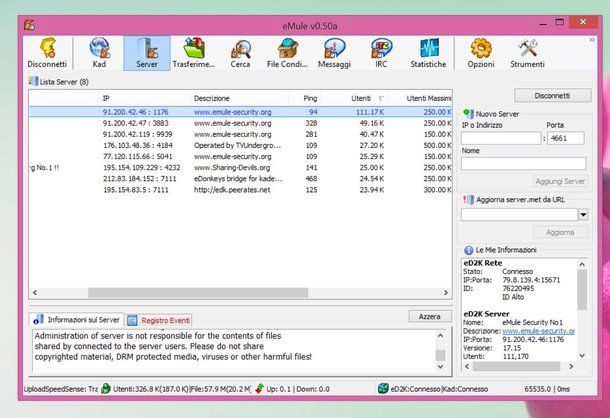
Task: Click the Porta field showing 4661
Action: pyautogui.click(x=566, y=138)
